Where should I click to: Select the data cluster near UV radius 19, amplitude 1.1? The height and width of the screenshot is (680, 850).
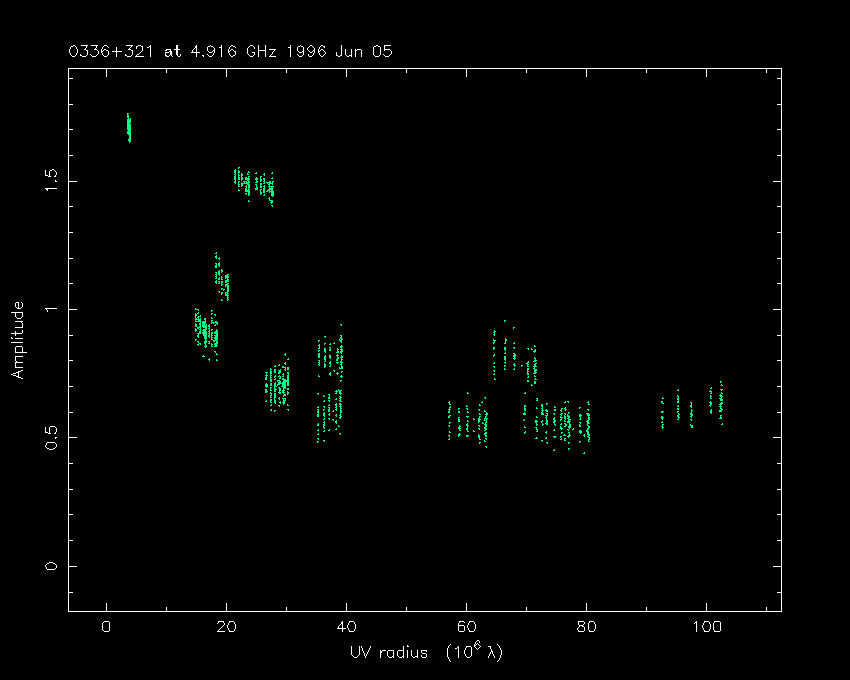(221, 278)
